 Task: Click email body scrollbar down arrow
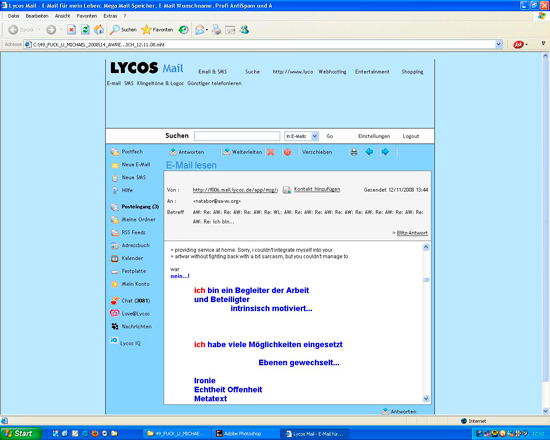pos(426,399)
